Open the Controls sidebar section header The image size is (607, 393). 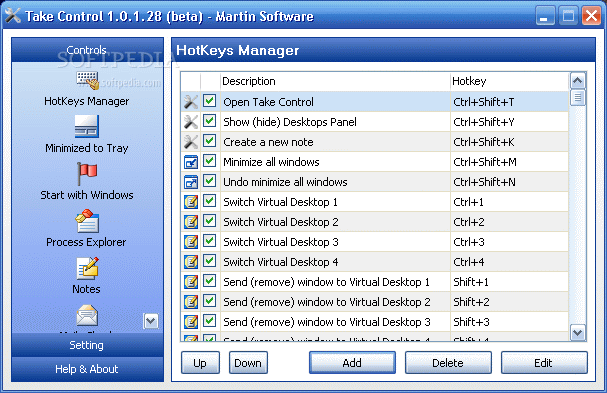[x=87, y=50]
